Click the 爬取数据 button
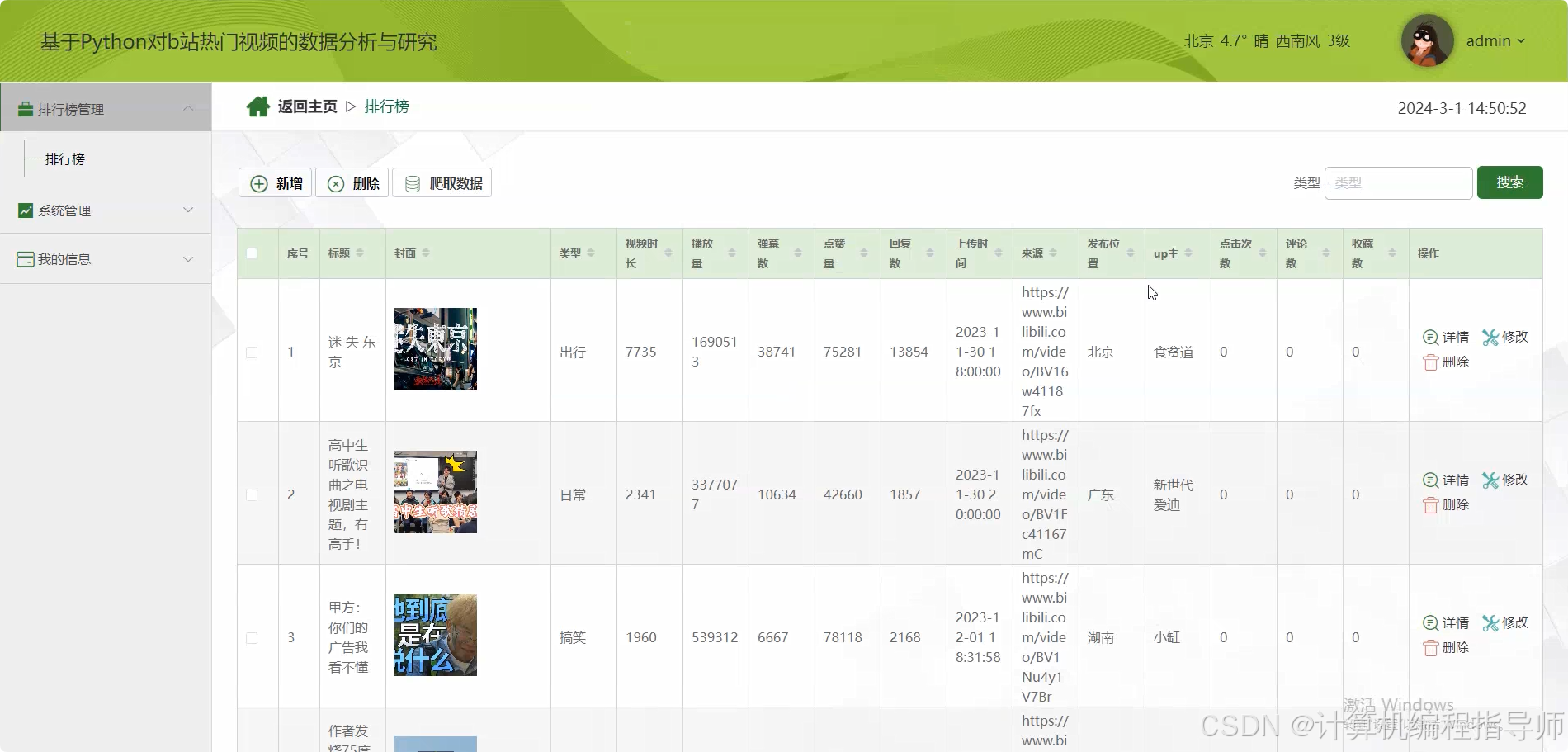The height and width of the screenshot is (752, 1568). [442, 183]
